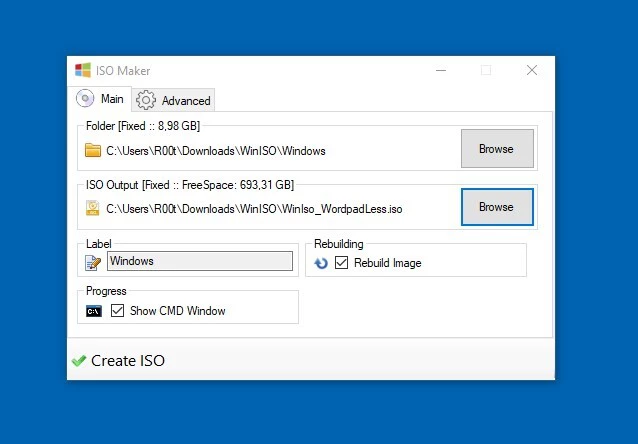Click the blue refresh arrow Rebuilding icon
Image resolution: width=638 pixels, height=444 pixels.
[x=321, y=263]
